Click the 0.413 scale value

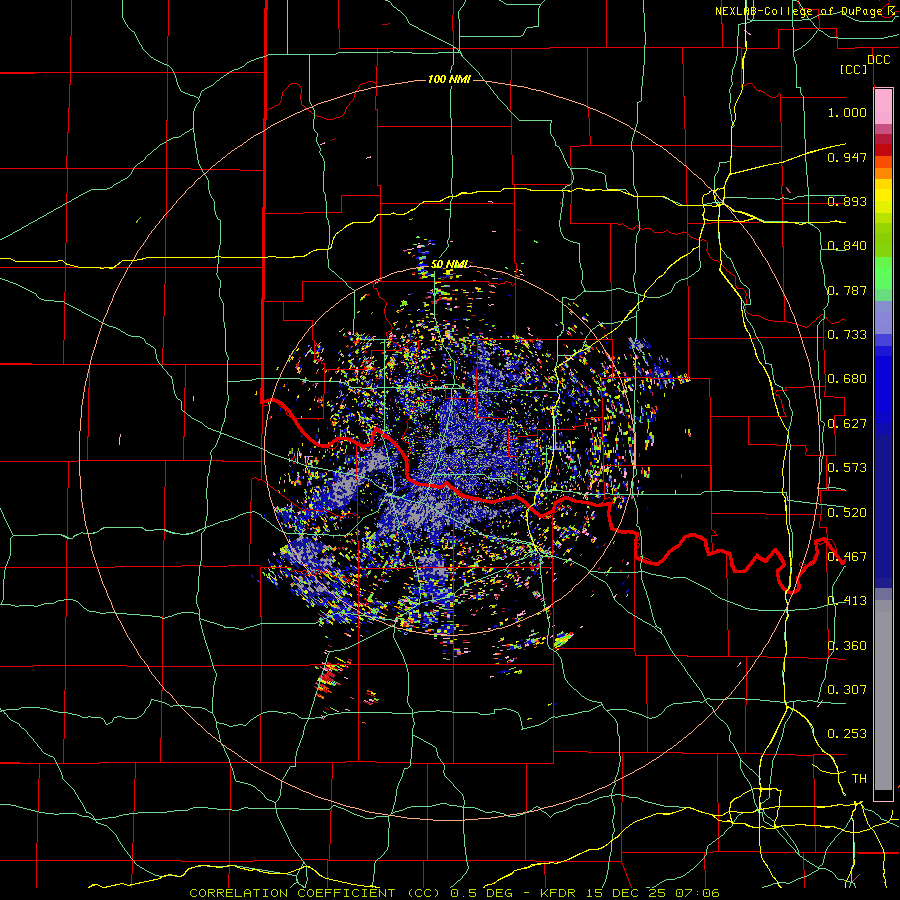click(847, 601)
